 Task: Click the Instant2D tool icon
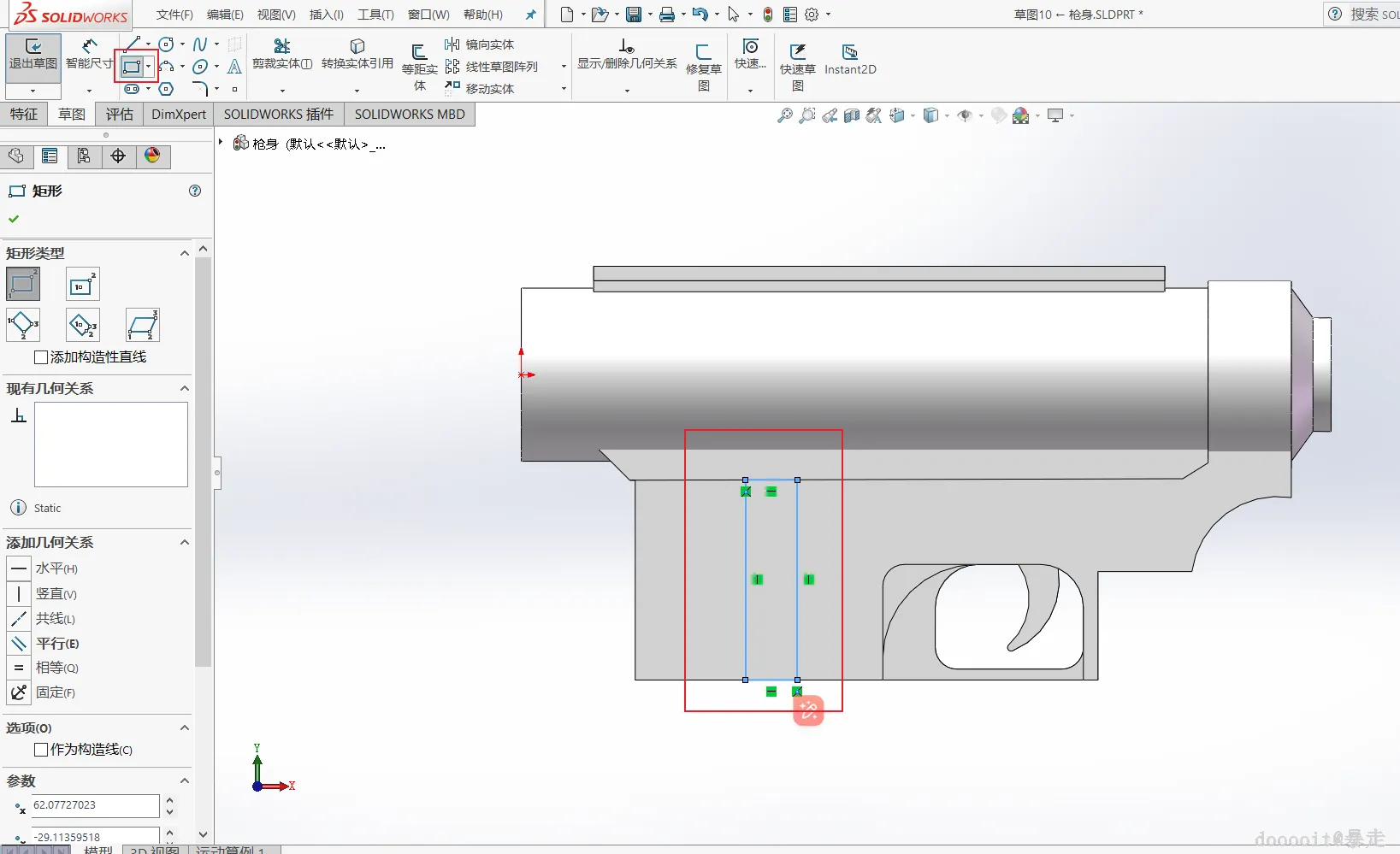coord(850,60)
